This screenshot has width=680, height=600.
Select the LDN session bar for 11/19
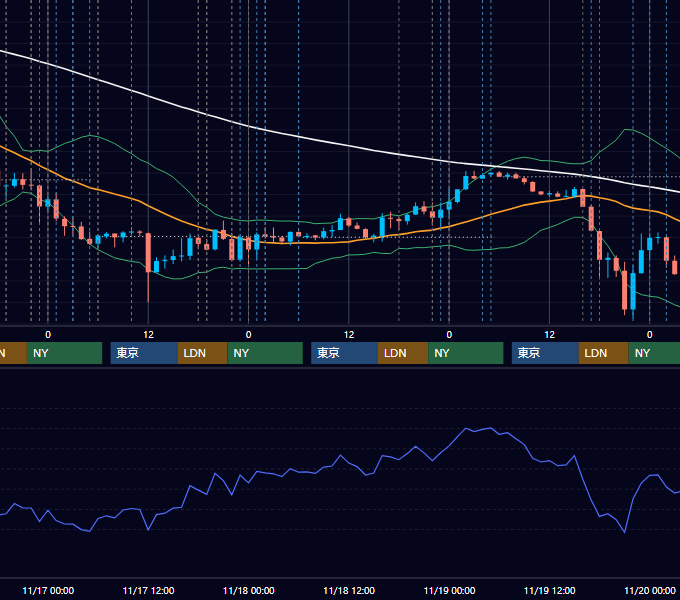604,353
